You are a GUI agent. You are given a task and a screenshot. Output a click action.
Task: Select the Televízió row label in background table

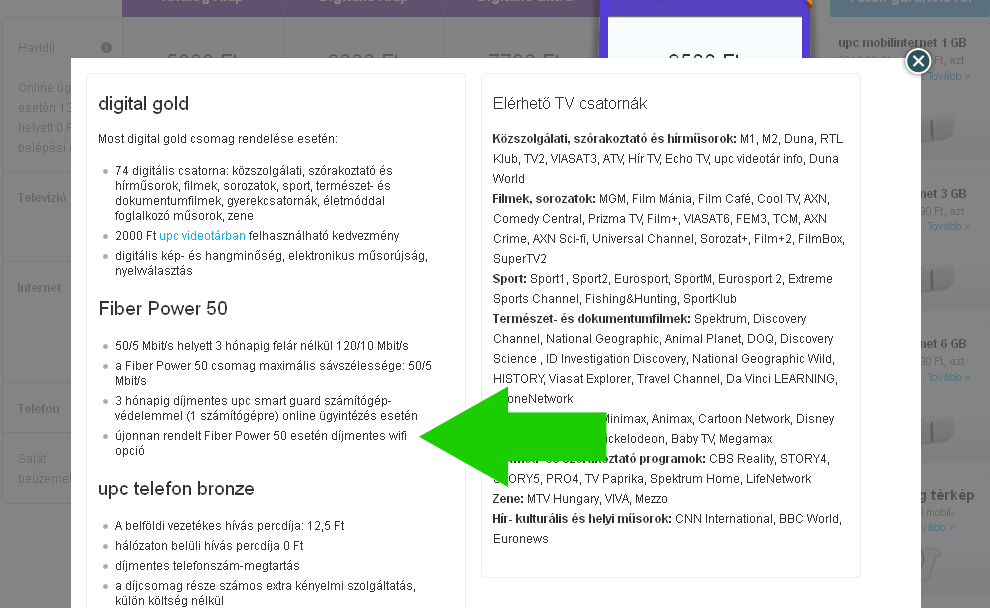(x=42, y=198)
